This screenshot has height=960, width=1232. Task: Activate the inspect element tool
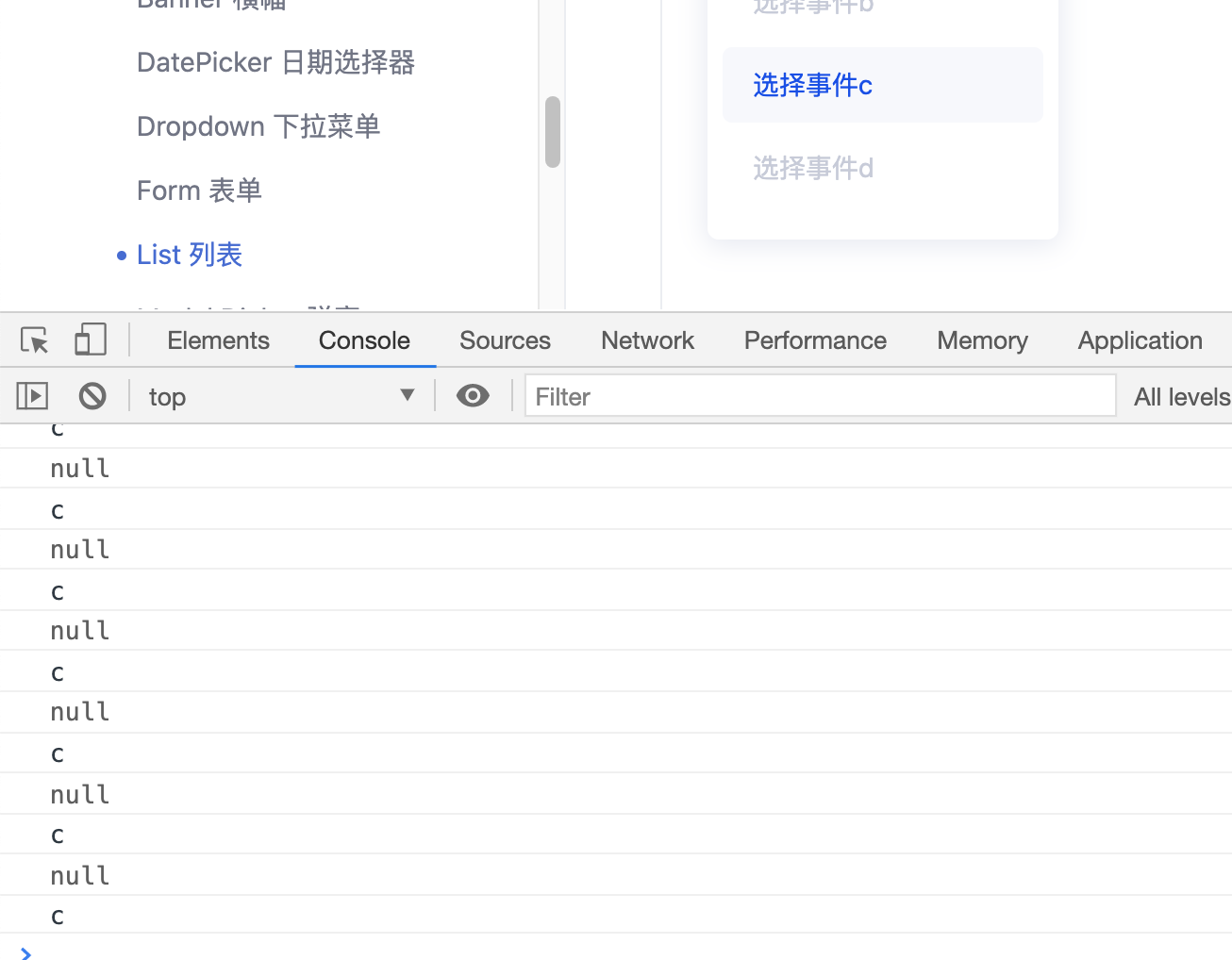[x=34, y=339]
